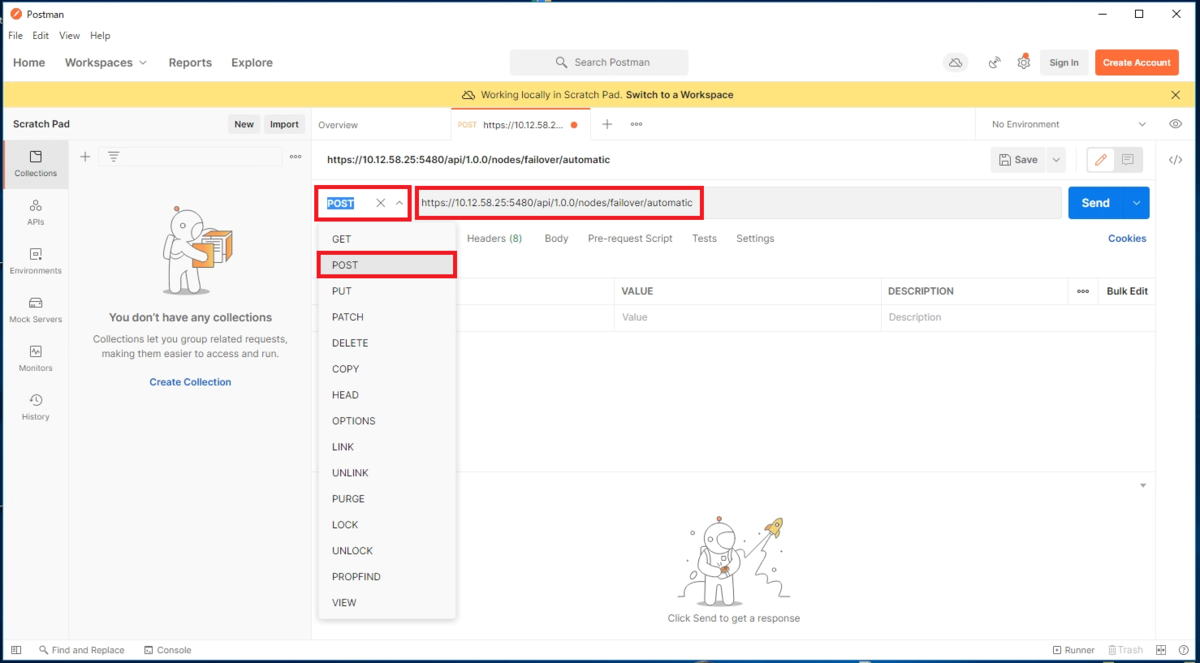Dismiss the Scratch Pad yellow banner
Image resolution: width=1200 pixels, height=663 pixels.
coord(1176,95)
